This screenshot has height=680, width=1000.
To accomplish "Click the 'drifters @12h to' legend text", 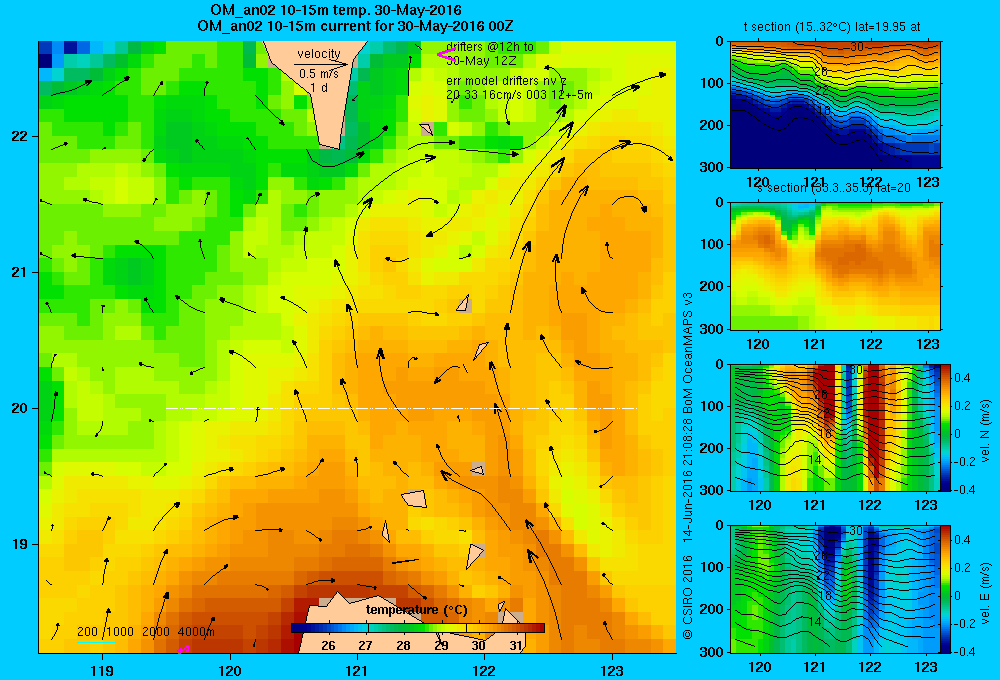I will [x=490, y=47].
